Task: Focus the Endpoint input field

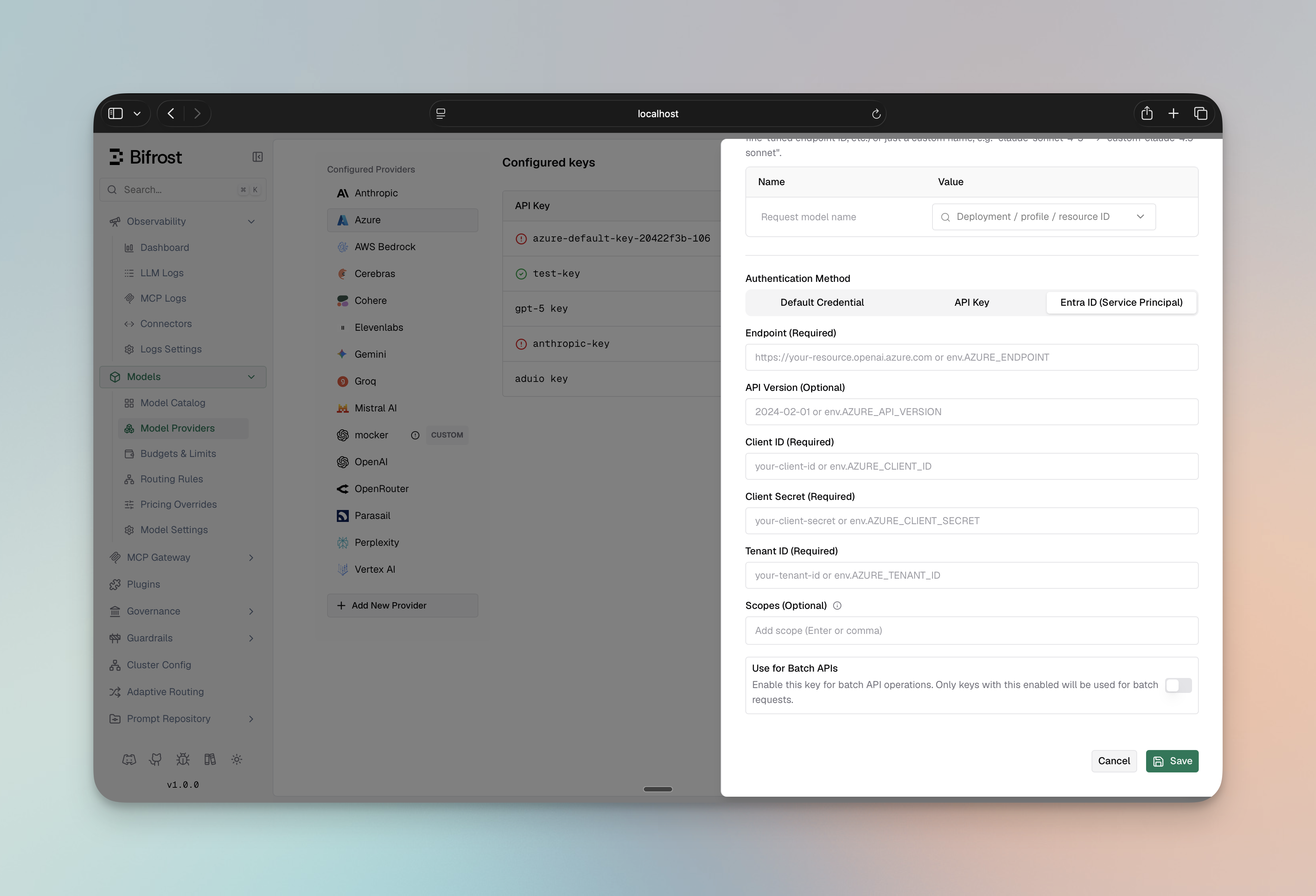Action: point(972,357)
